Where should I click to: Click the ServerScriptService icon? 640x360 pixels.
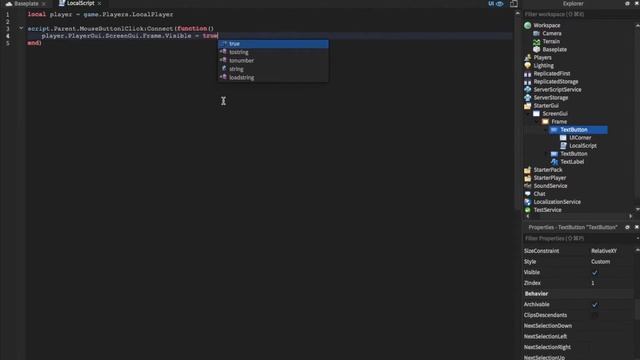[527, 90]
